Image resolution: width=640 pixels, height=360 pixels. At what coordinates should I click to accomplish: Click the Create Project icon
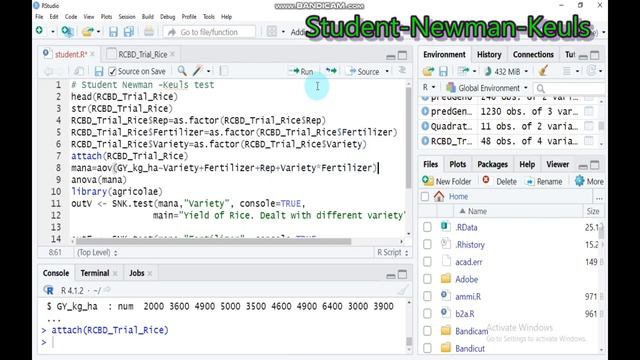coord(67,31)
